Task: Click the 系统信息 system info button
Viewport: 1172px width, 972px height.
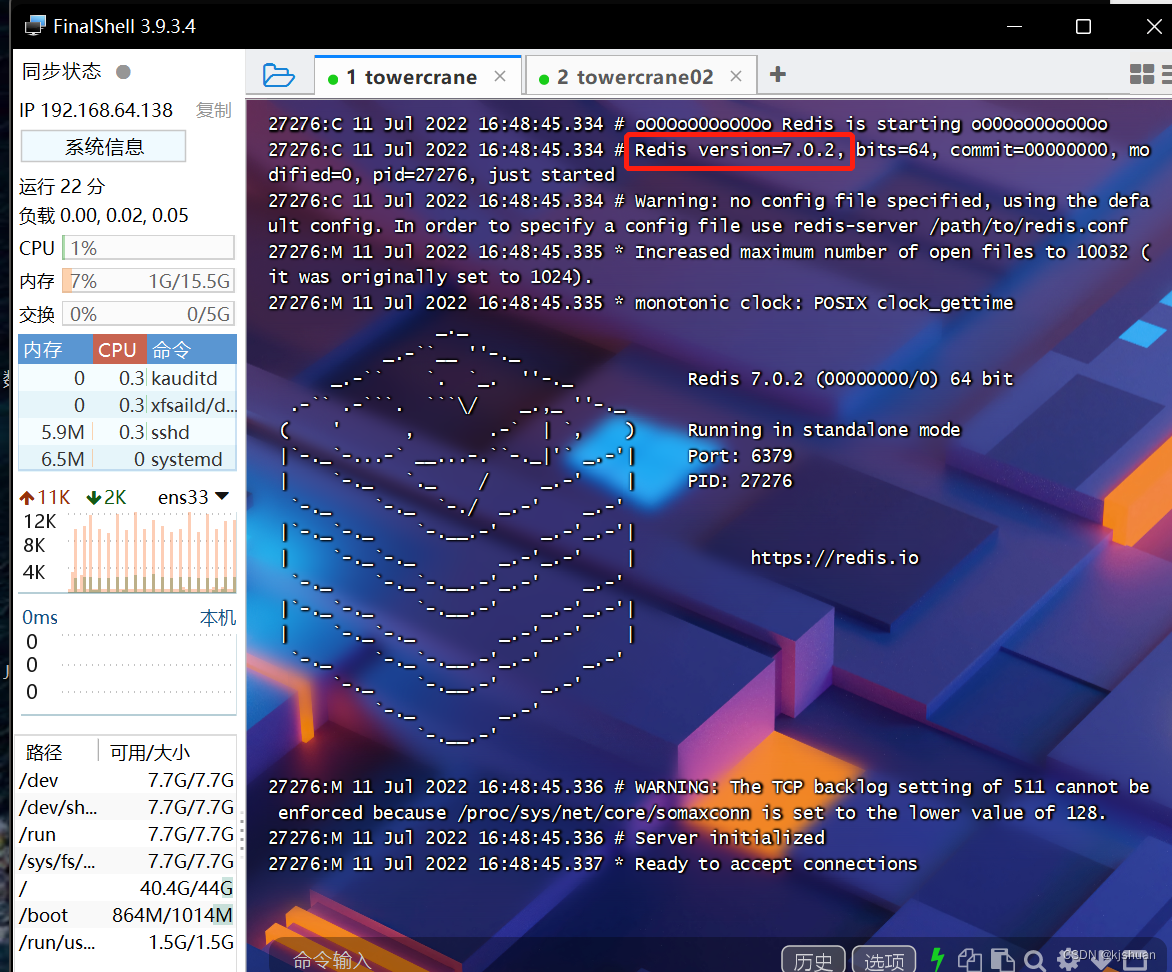Action: point(103,146)
